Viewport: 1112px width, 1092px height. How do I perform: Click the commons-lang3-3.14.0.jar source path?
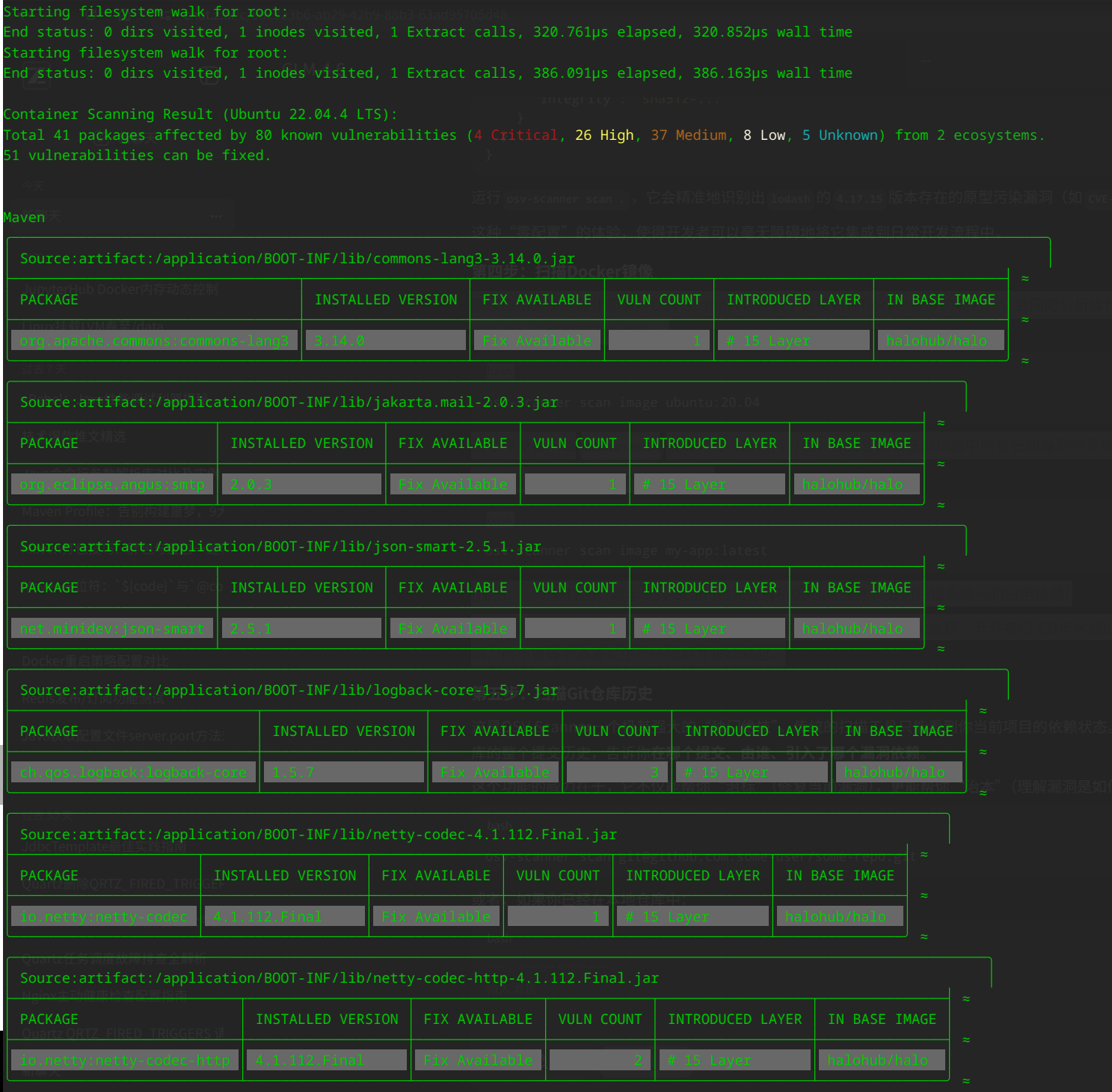click(297, 259)
